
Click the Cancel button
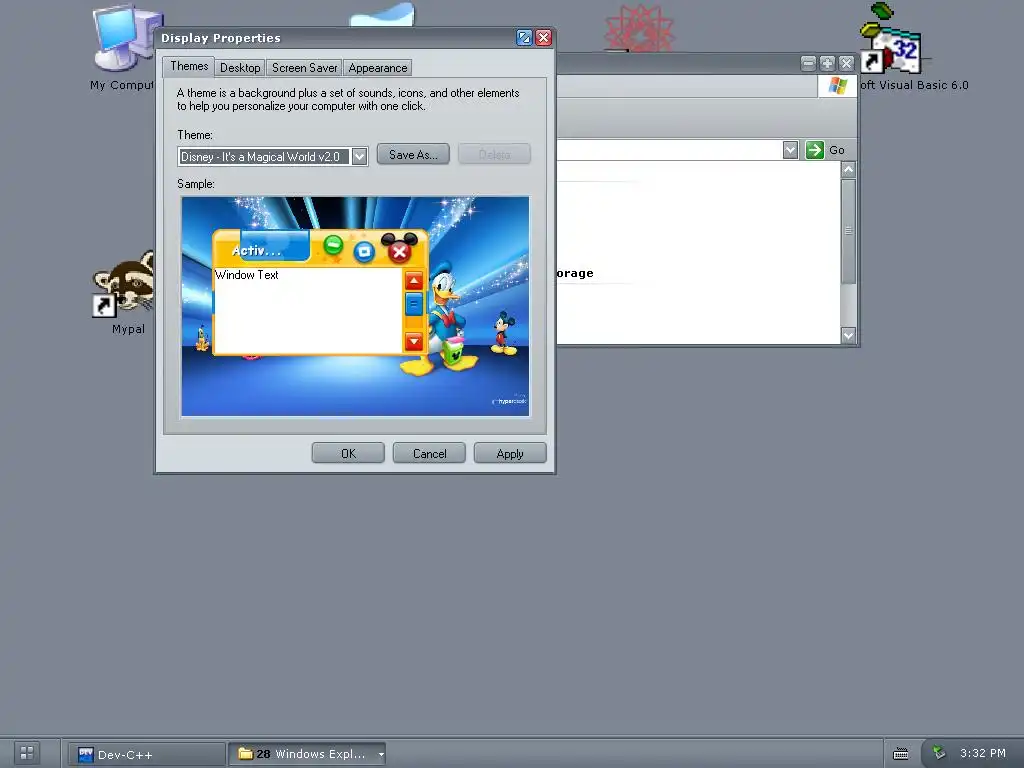pos(429,453)
